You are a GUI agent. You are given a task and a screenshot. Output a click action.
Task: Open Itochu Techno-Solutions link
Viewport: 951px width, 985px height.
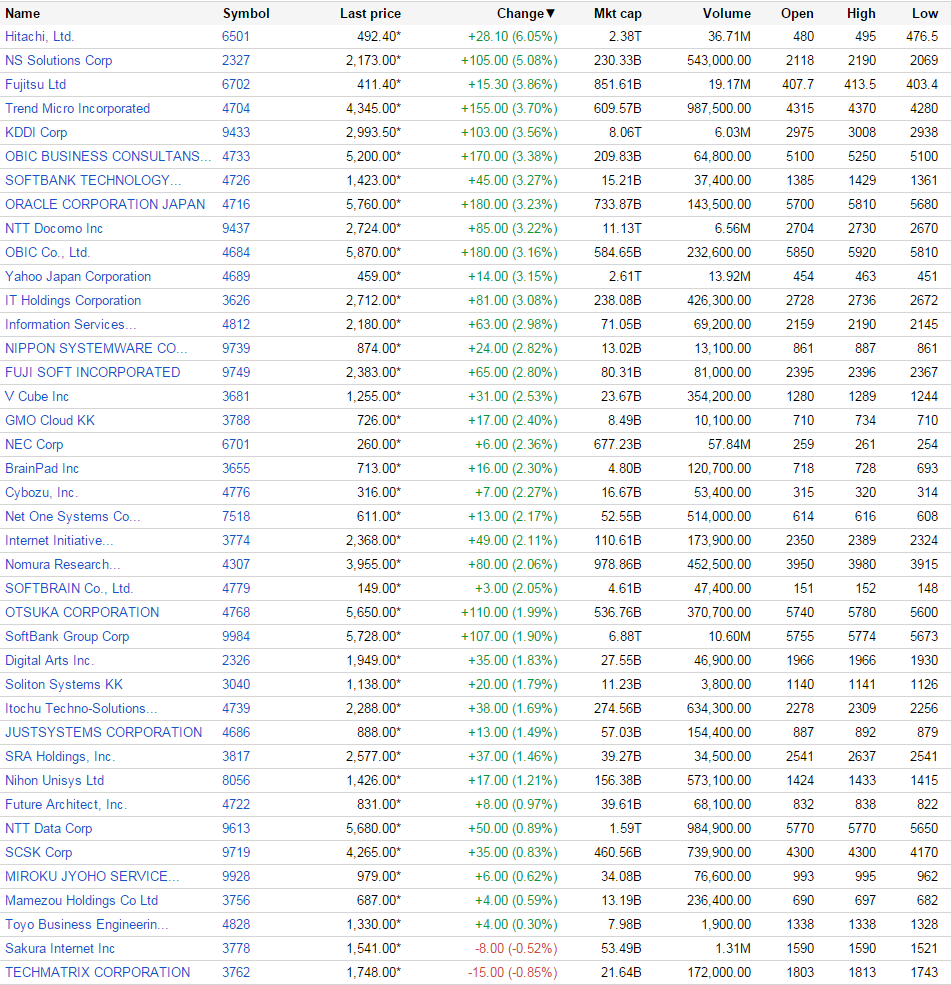point(81,709)
